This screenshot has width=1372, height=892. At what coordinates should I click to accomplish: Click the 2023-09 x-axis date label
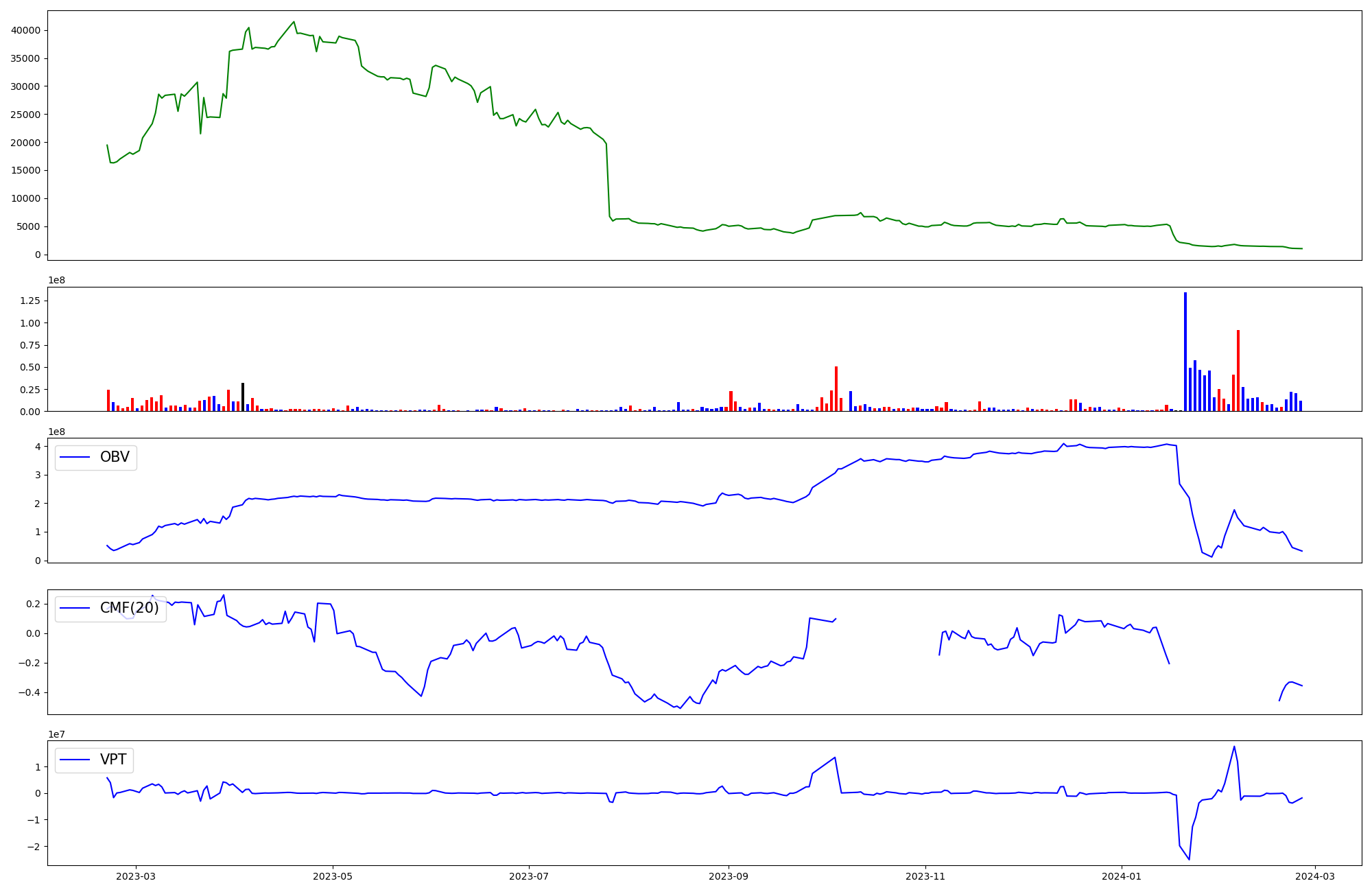click(729, 876)
